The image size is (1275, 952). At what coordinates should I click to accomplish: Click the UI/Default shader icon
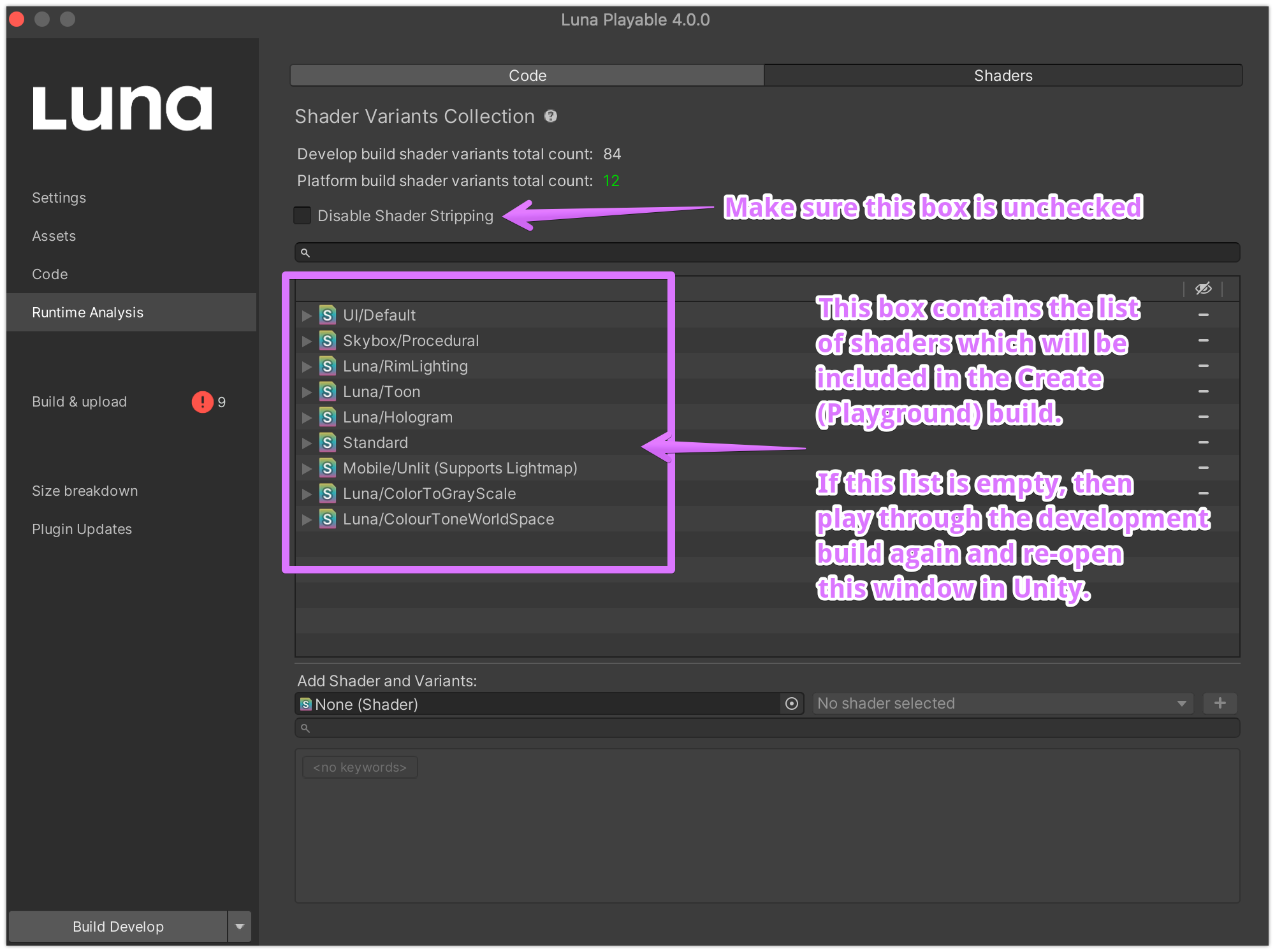(328, 315)
